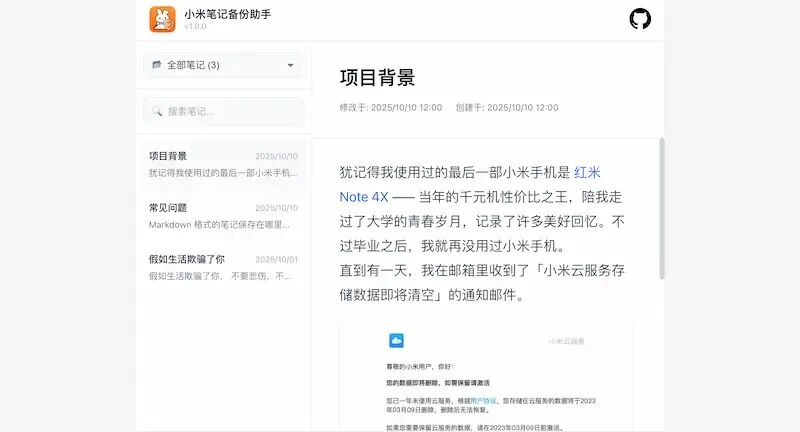The image size is (800, 432).
Task: Click the Xiaomi Cloud icon in email image
Action: click(396, 340)
